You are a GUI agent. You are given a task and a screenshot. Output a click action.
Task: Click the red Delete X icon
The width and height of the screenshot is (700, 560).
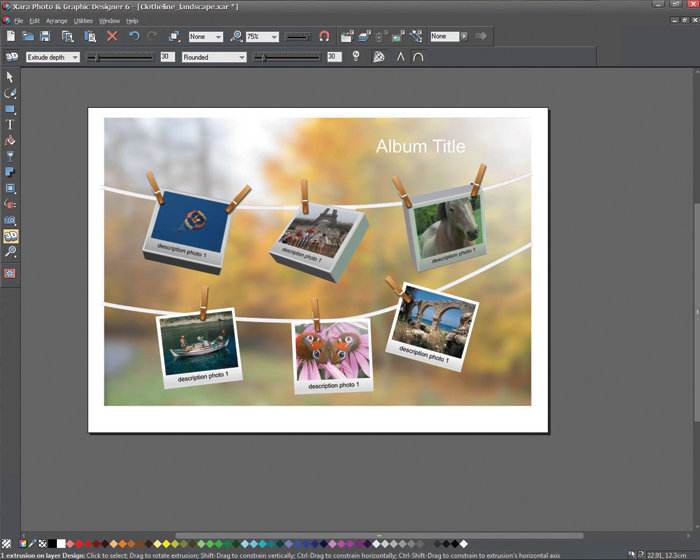[x=112, y=36]
